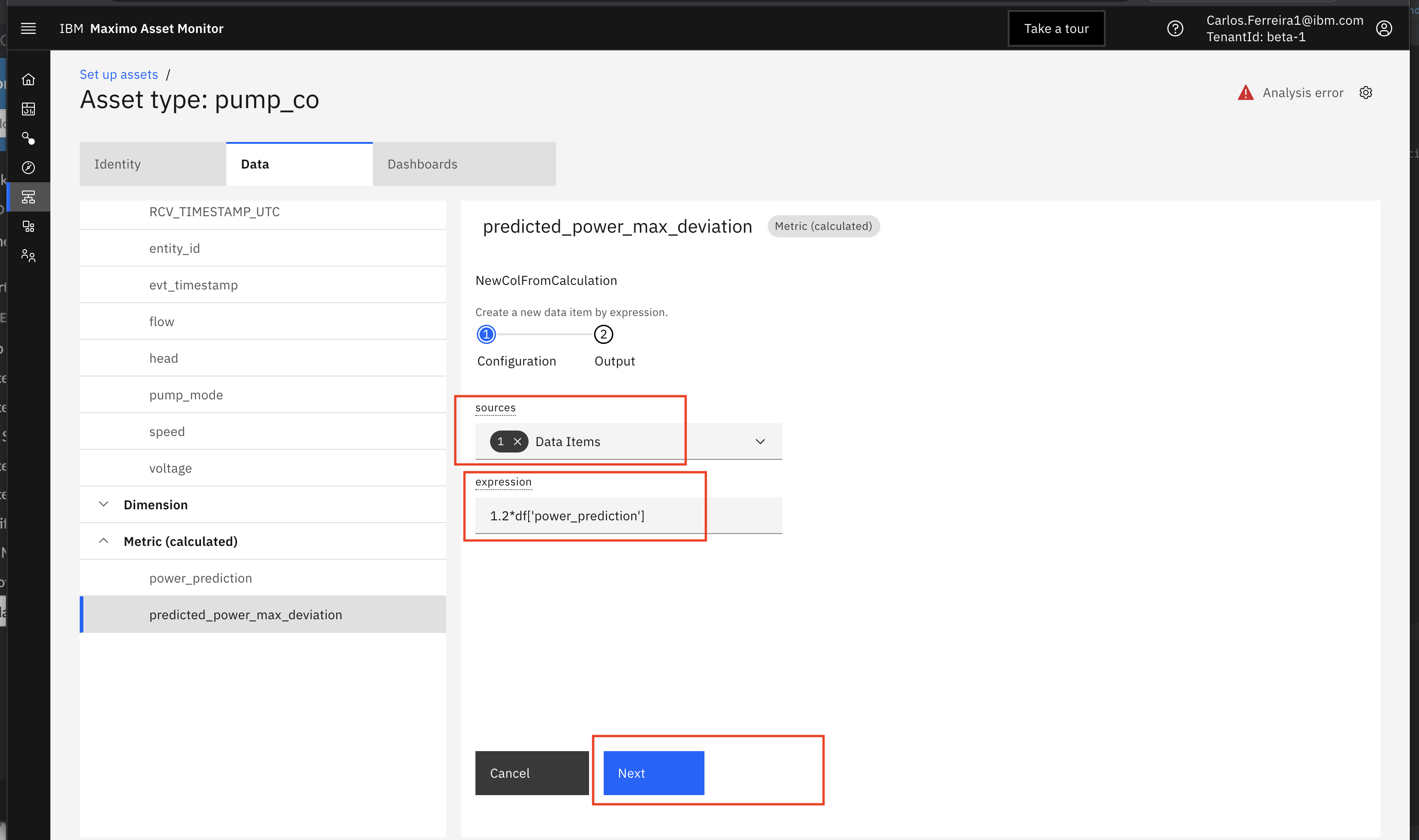Image resolution: width=1419 pixels, height=840 pixels.
Task: Open settings gear next to Analysis error
Action: click(1366, 92)
